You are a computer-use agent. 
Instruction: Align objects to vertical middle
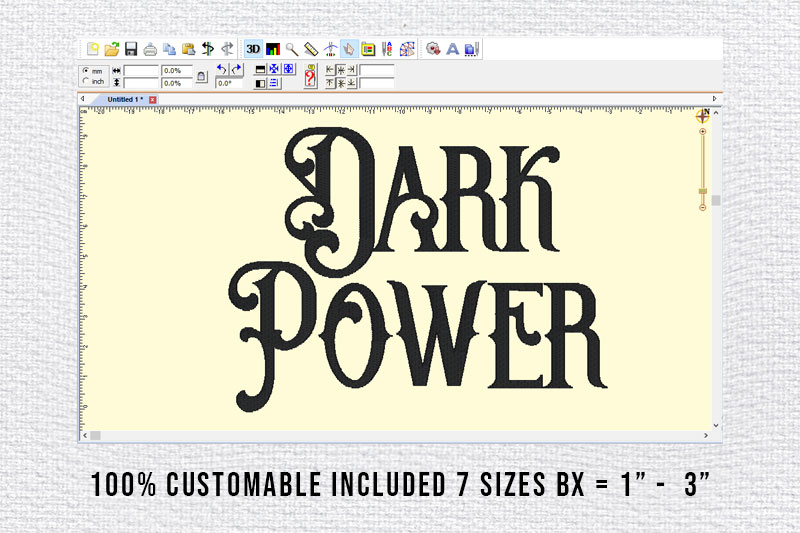[x=341, y=83]
